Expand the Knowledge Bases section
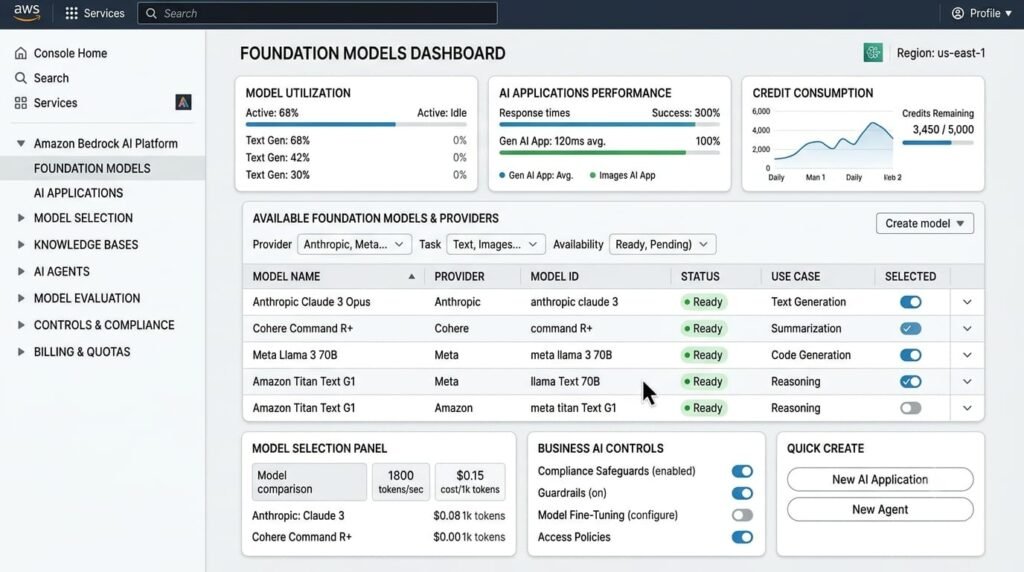 (x=21, y=244)
